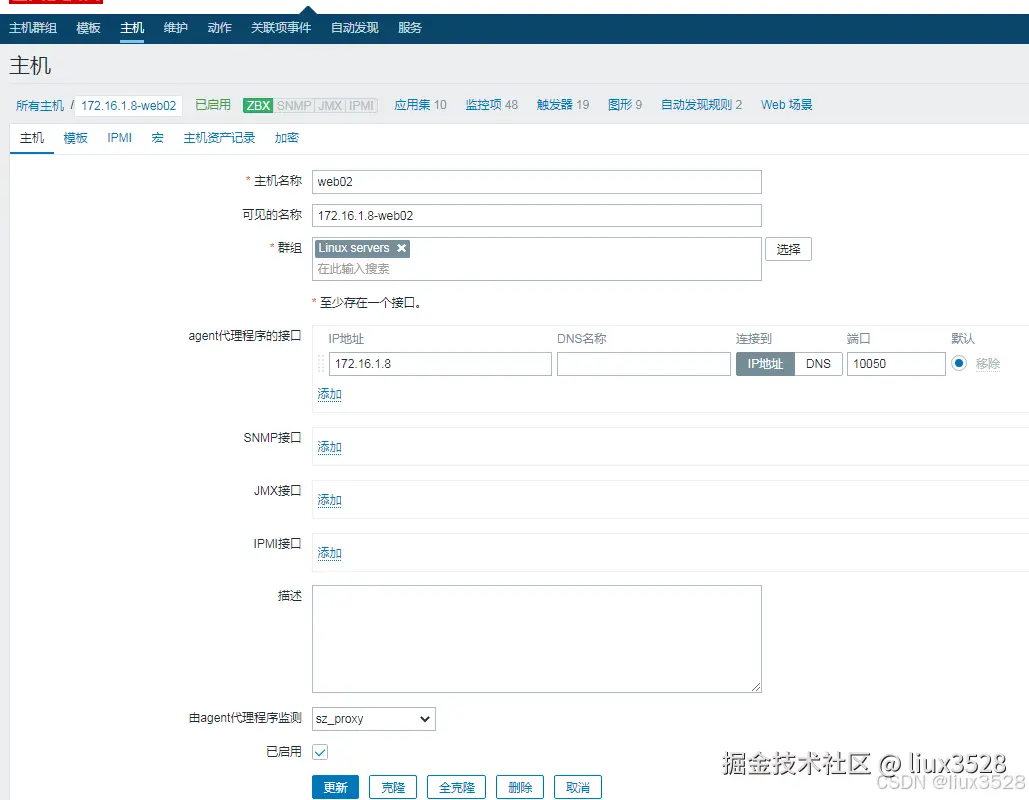Open the 172.16.1.8-web02 breadcrumb link
This screenshot has width=1029, height=800.
[x=129, y=106]
